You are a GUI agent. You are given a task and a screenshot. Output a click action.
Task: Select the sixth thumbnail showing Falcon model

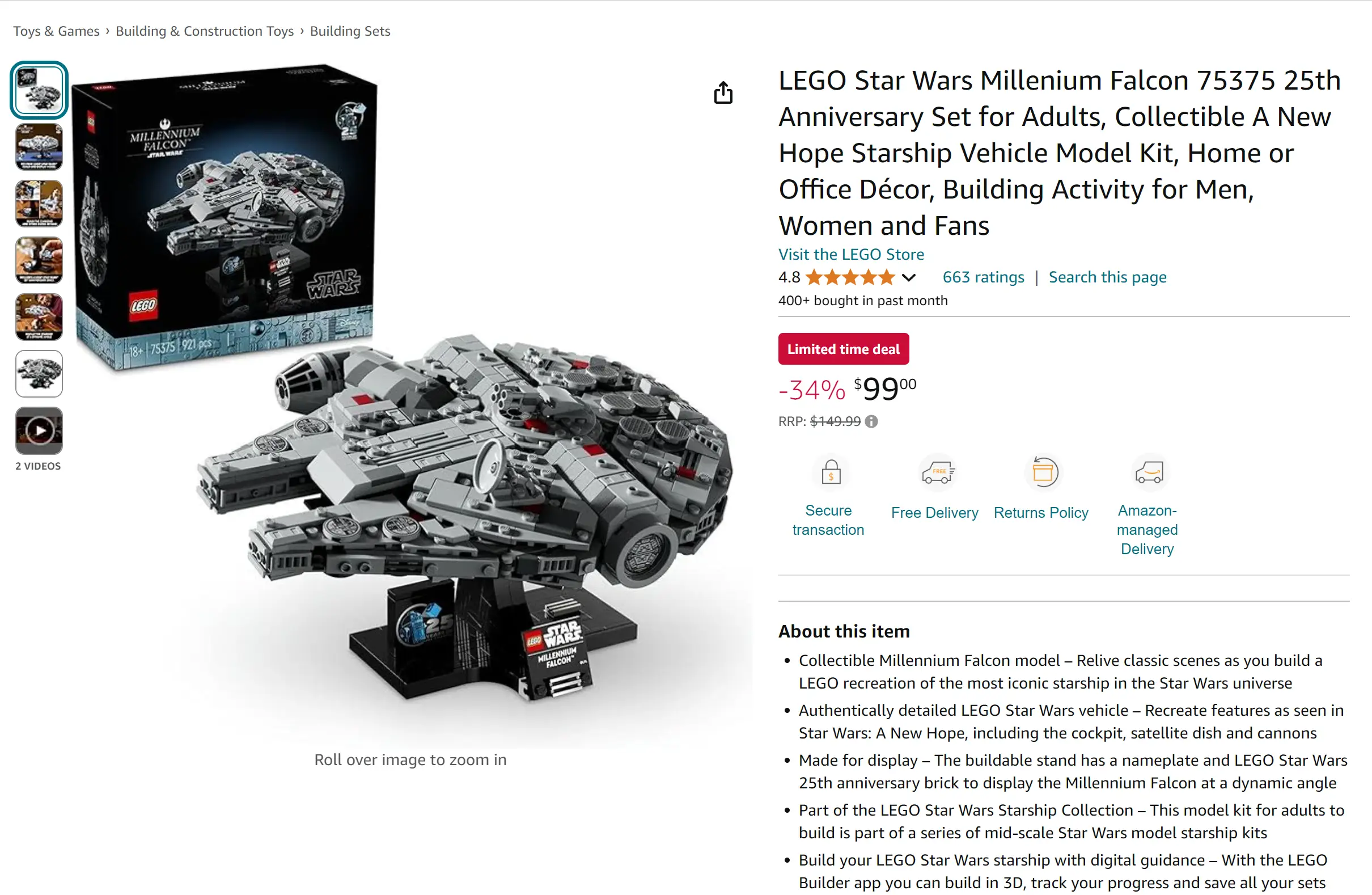[x=39, y=374]
